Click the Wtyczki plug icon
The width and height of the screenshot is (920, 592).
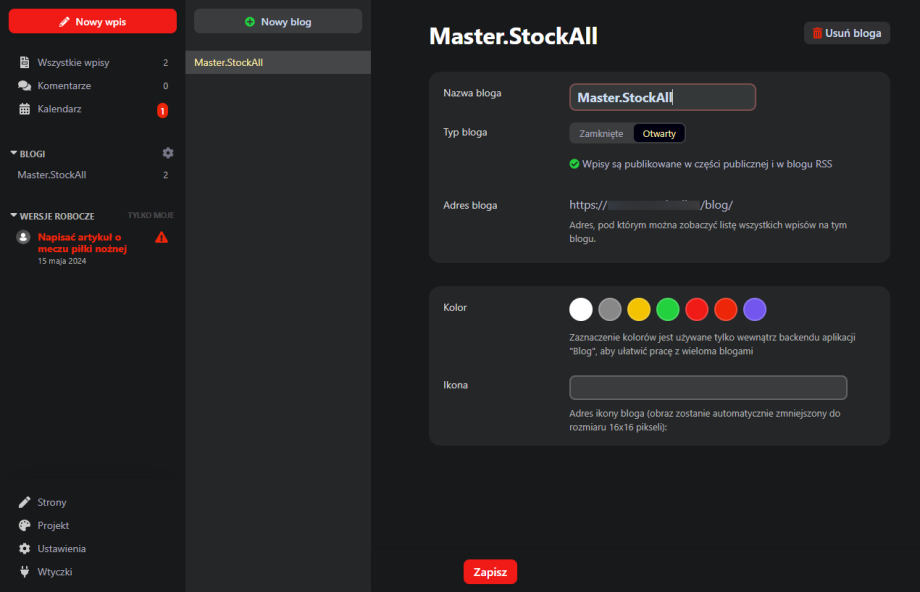tap(25, 572)
